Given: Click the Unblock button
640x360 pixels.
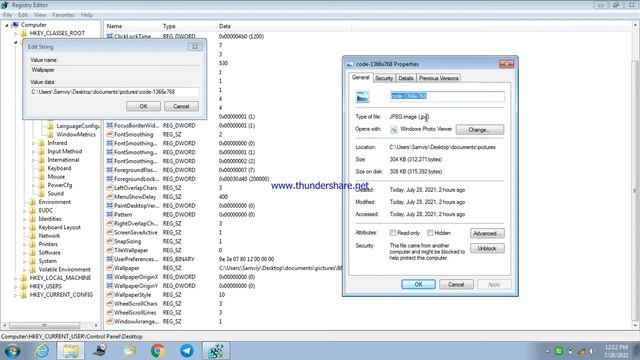Looking at the screenshot, I should [487, 248].
